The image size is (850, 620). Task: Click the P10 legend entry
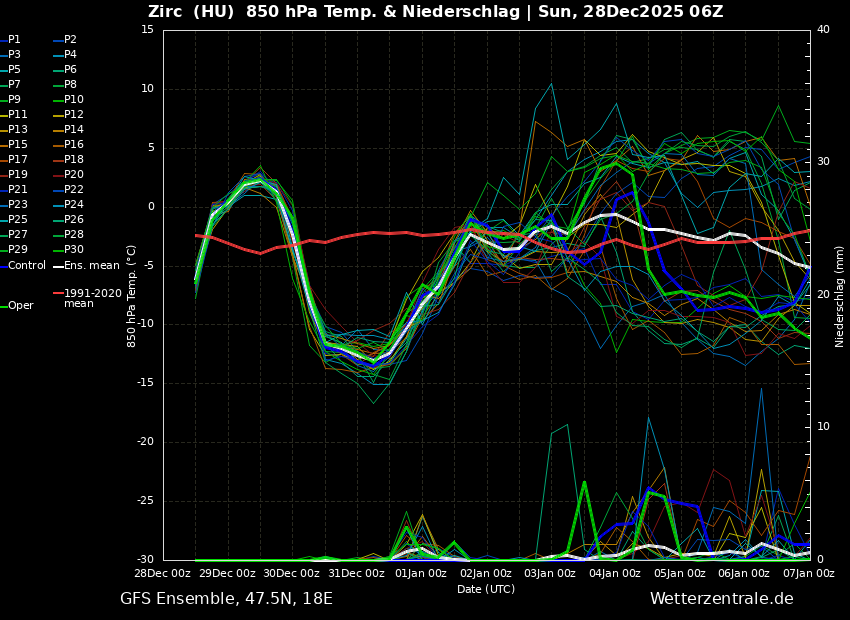73,100
